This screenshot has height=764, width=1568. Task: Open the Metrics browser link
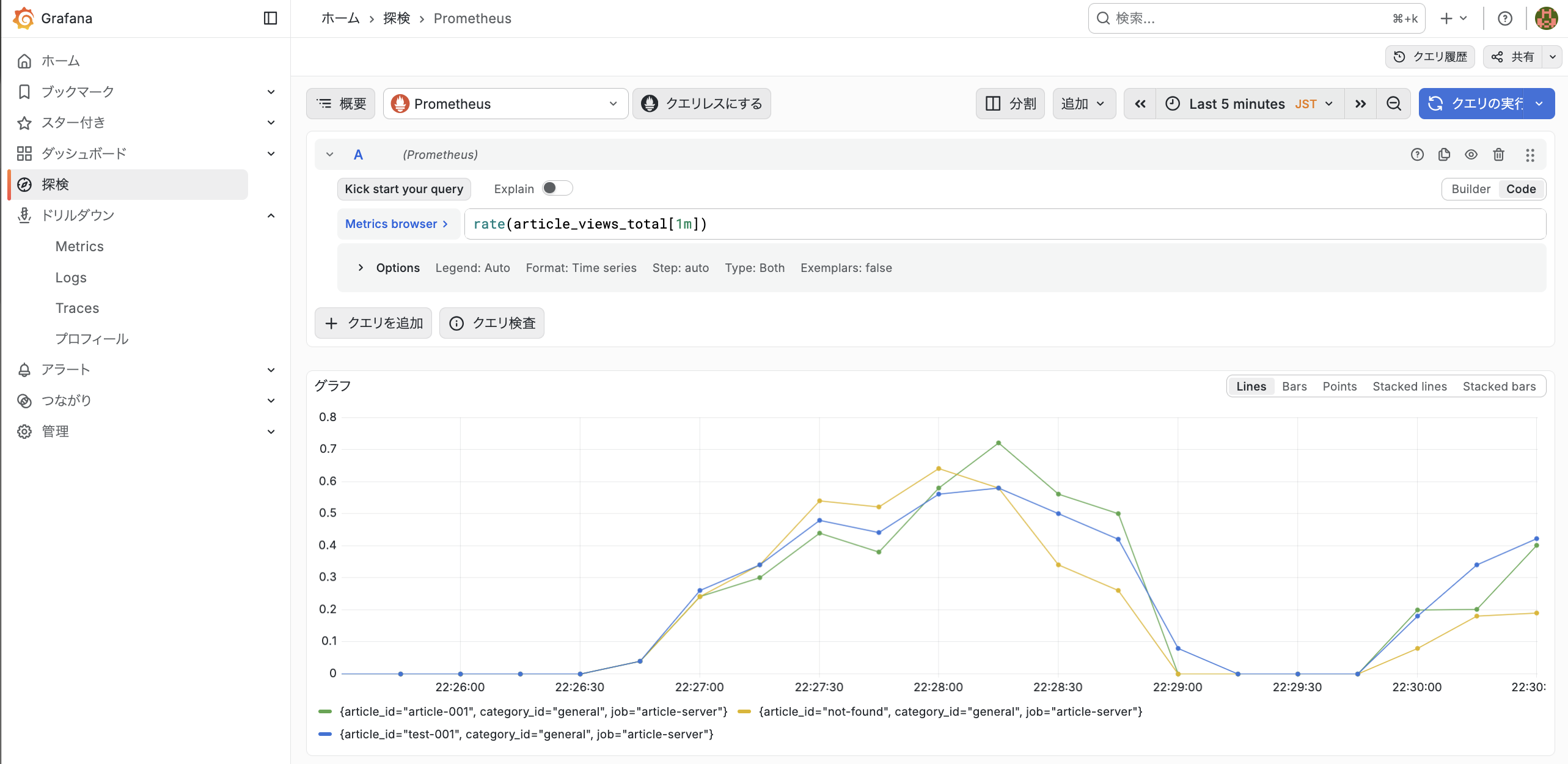coord(397,224)
